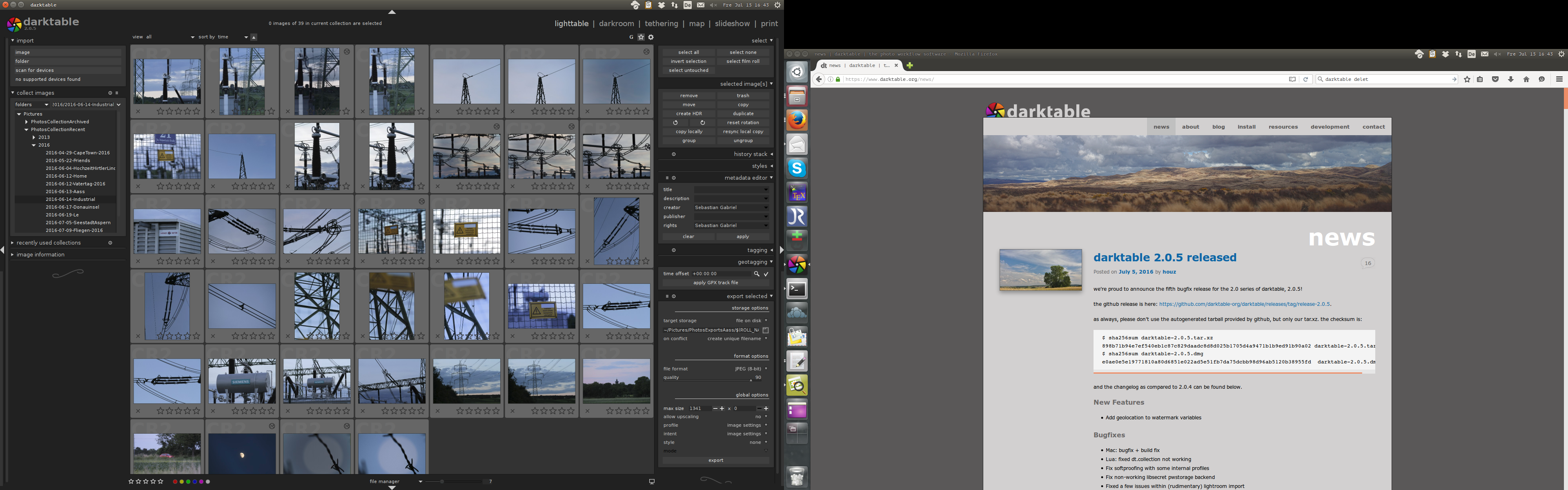Image resolution: width=1568 pixels, height=490 pixels.
Task: Toggle grouping G icon in darktable toolbar
Action: (631, 37)
